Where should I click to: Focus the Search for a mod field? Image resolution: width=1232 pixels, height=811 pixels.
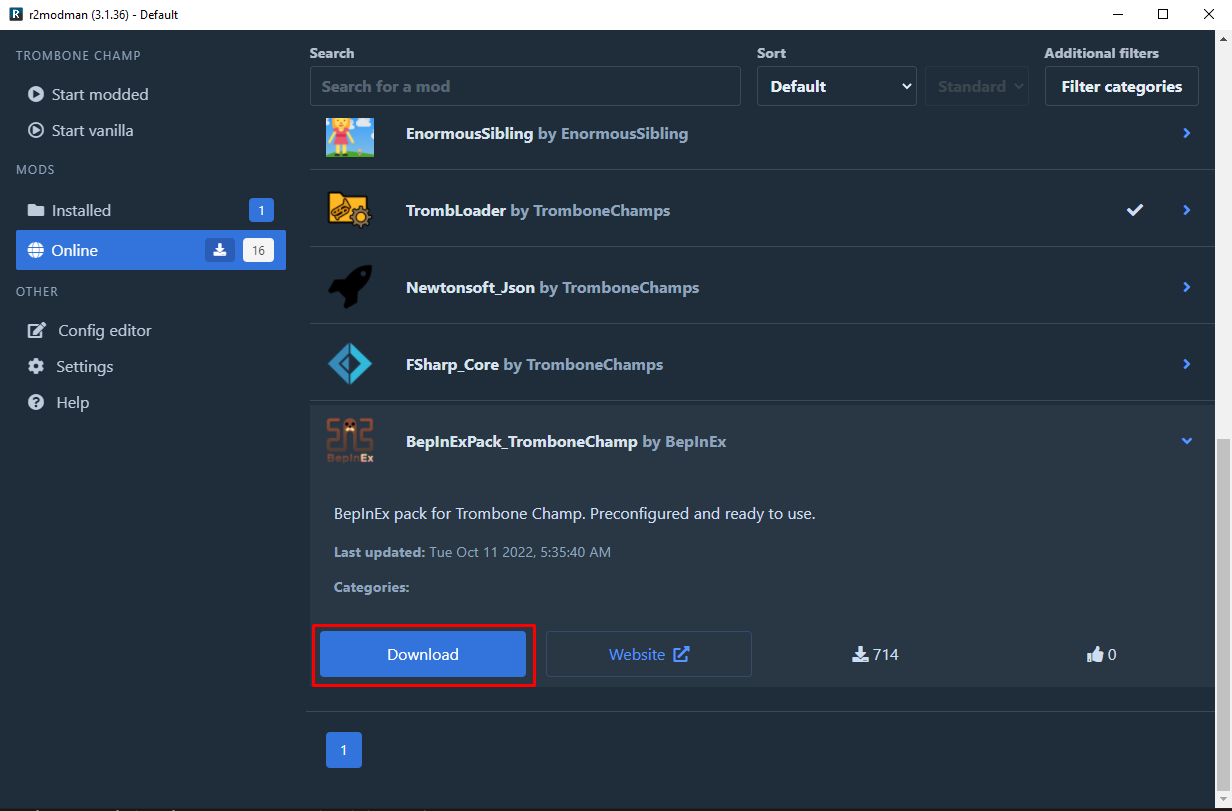525,86
